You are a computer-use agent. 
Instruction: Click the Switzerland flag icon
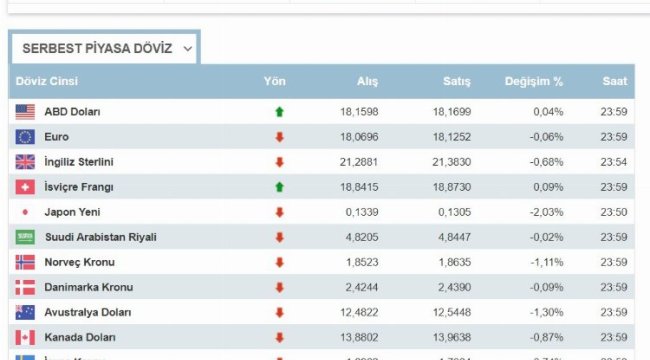click(x=25, y=187)
